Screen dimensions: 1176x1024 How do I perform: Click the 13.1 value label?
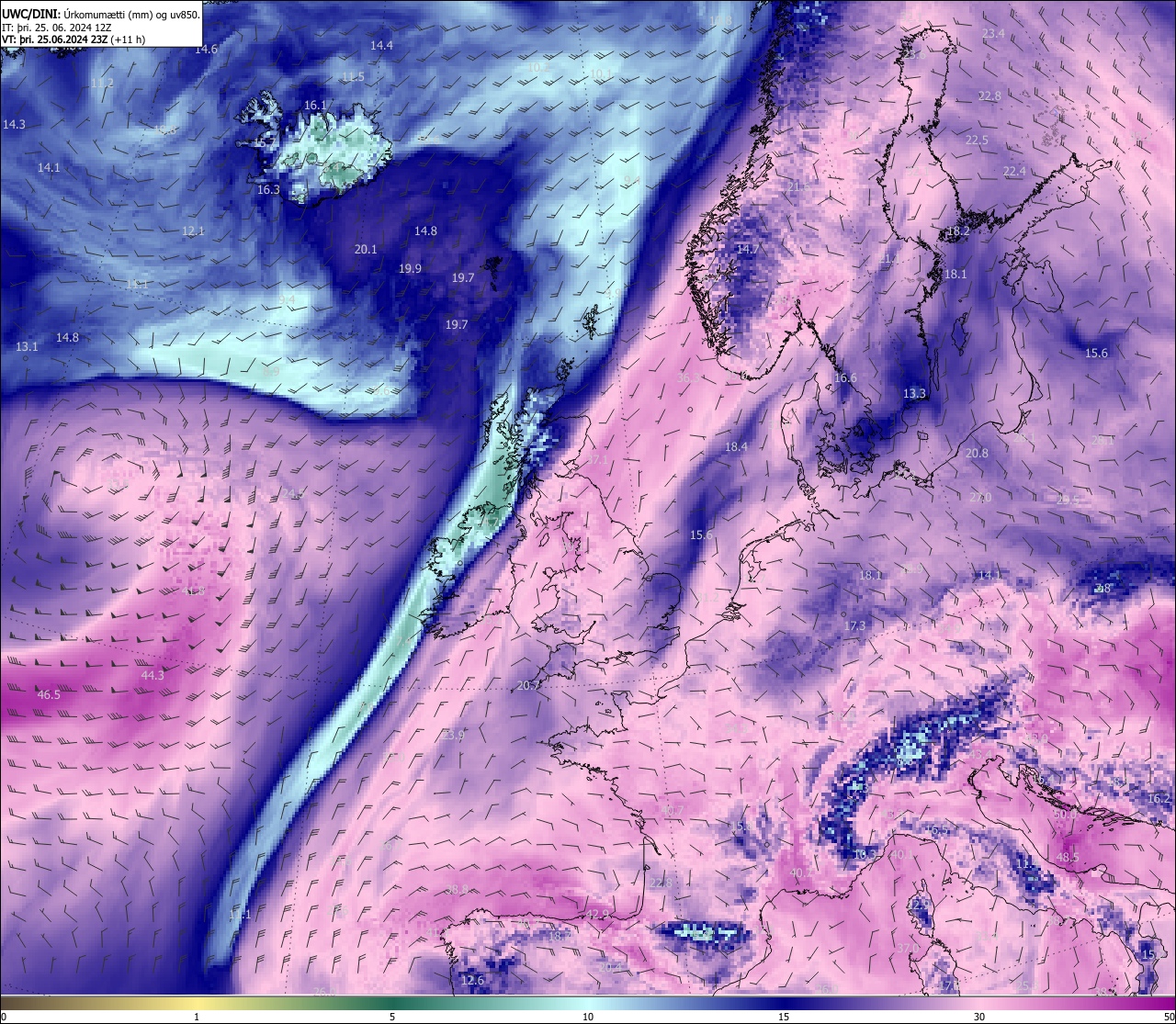[27, 347]
